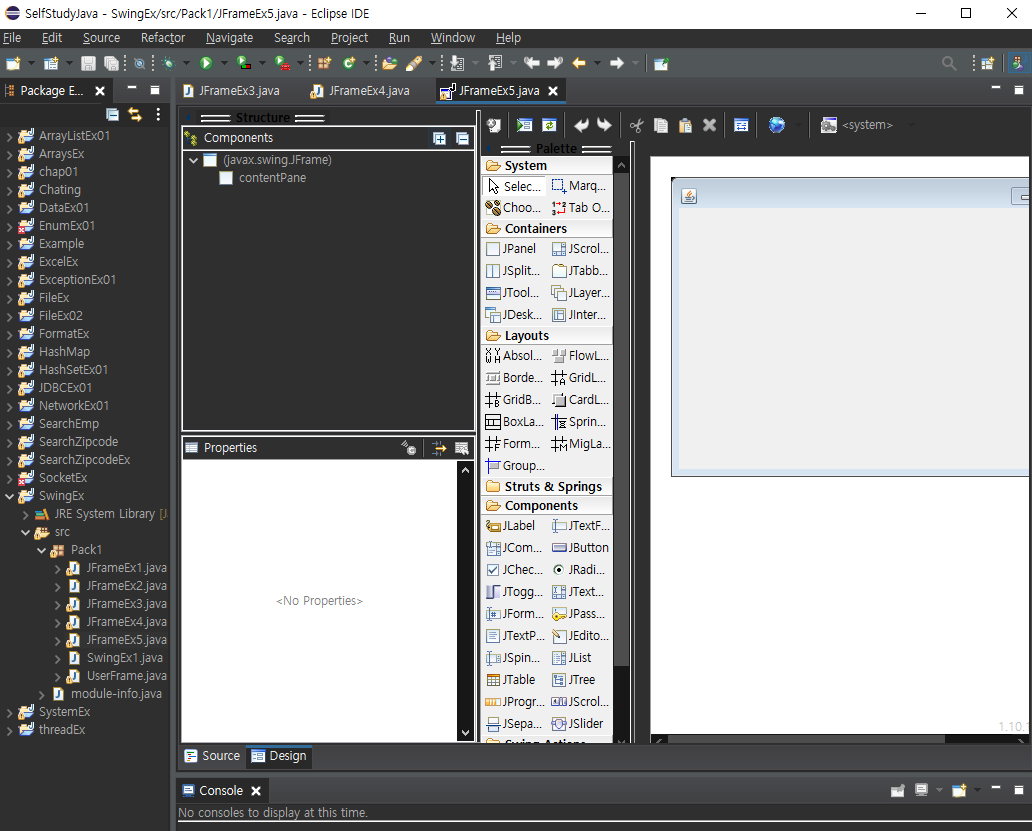This screenshot has width=1032, height=831.
Task: Pick the JLabel component in the palette
Action: point(511,526)
